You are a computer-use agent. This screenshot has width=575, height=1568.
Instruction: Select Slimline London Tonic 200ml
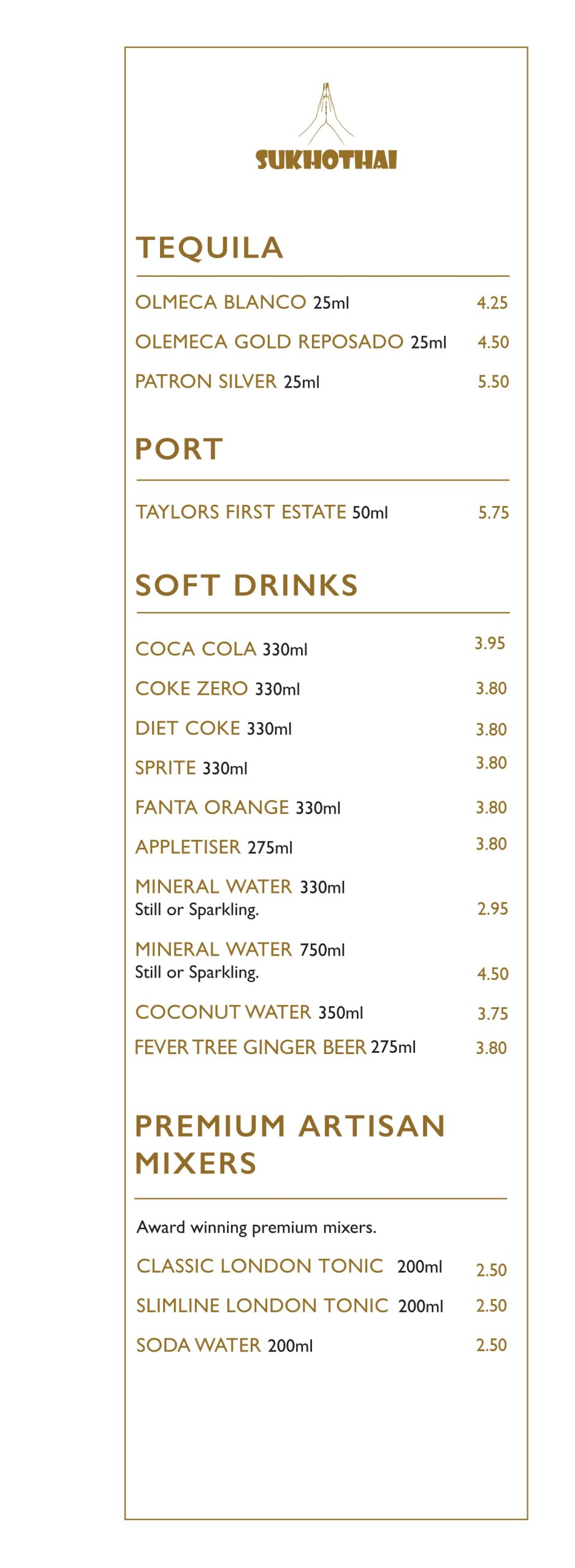coord(289,1306)
